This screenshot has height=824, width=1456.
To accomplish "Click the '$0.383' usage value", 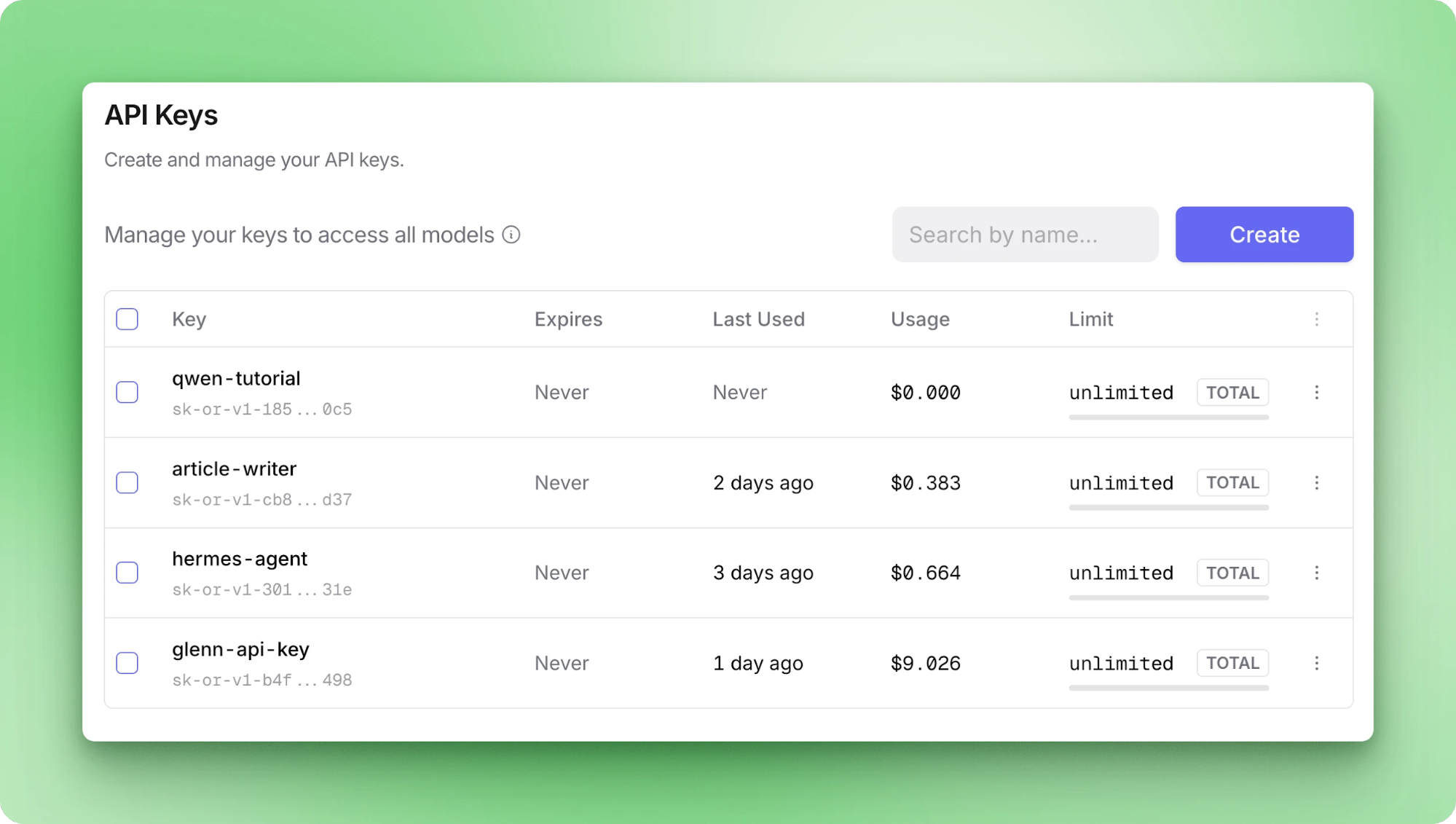I will coord(926,483).
